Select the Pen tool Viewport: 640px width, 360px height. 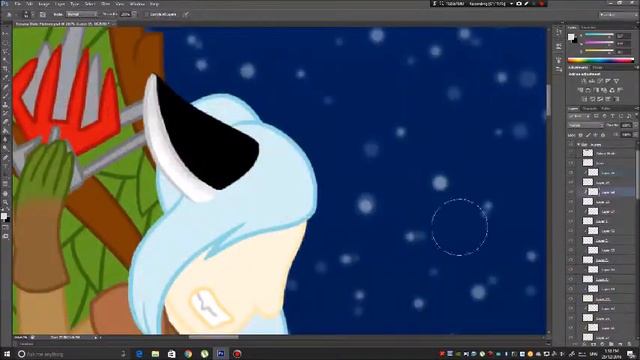(x=5, y=158)
